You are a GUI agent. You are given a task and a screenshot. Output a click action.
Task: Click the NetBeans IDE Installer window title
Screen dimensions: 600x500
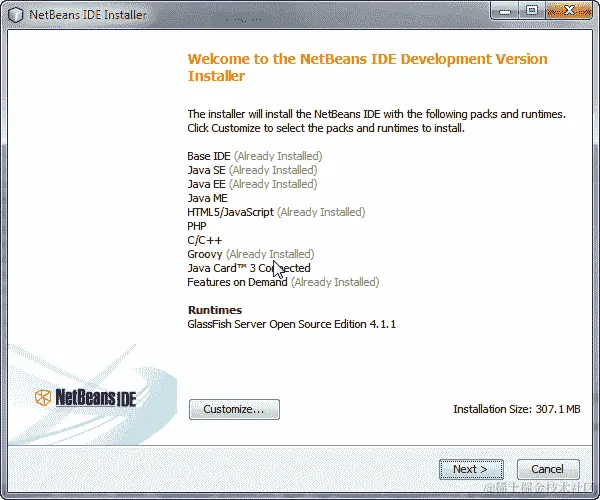(88, 15)
